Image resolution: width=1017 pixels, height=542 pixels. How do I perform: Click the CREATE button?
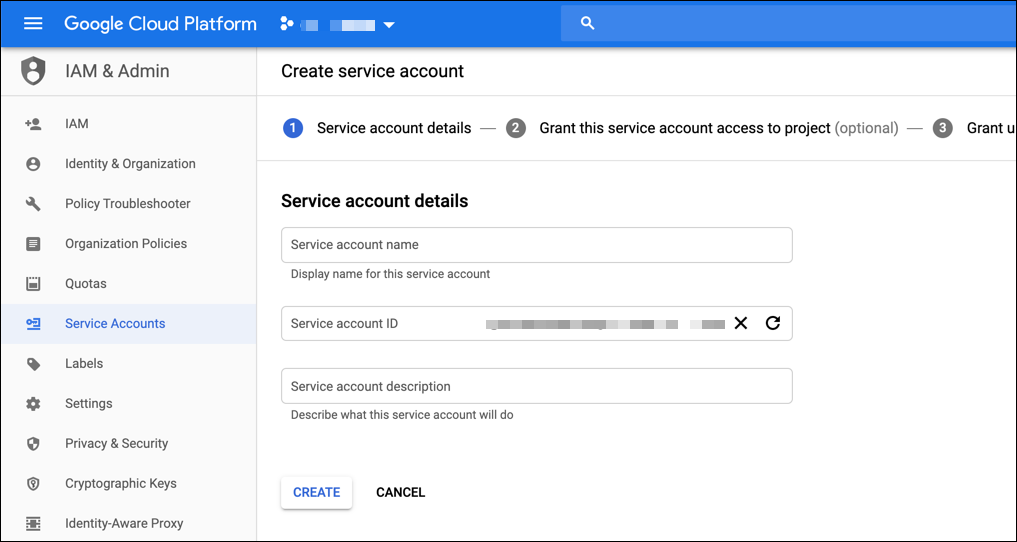pos(317,493)
